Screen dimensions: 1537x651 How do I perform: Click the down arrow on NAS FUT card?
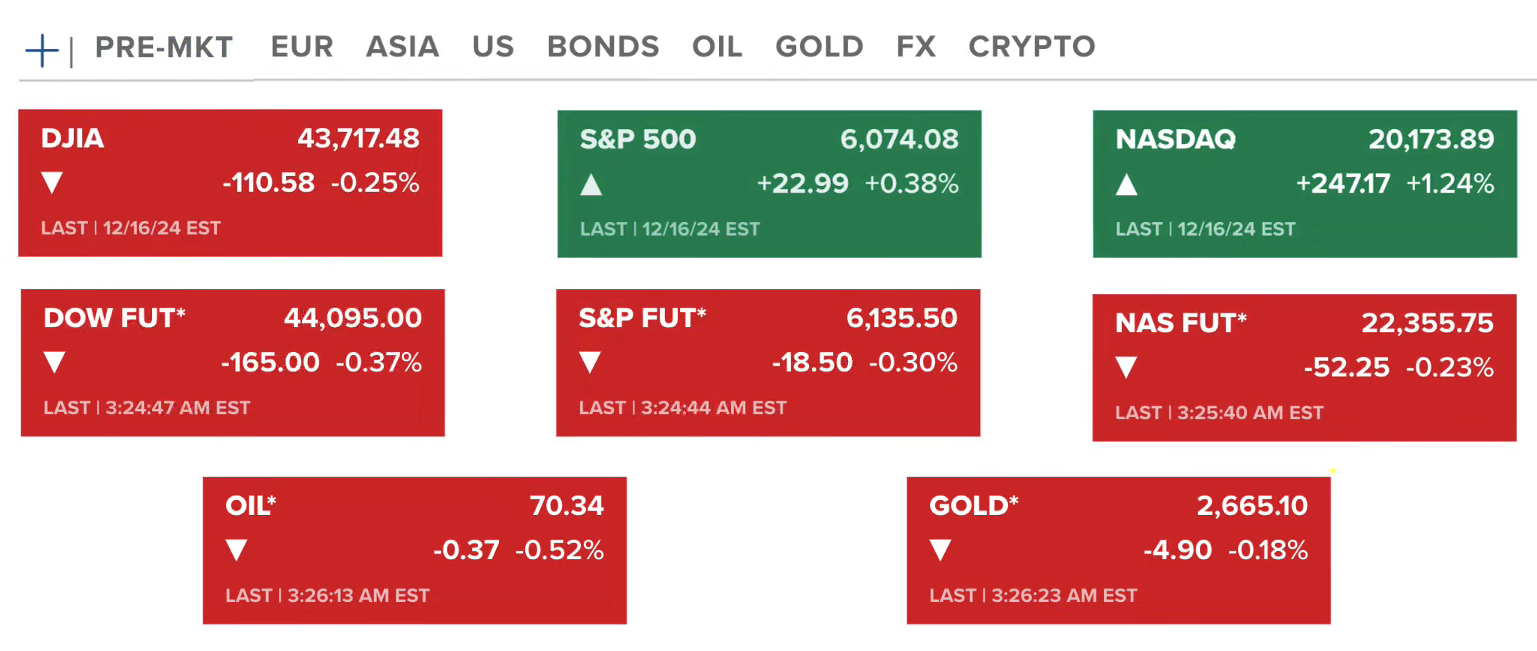click(x=1128, y=367)
